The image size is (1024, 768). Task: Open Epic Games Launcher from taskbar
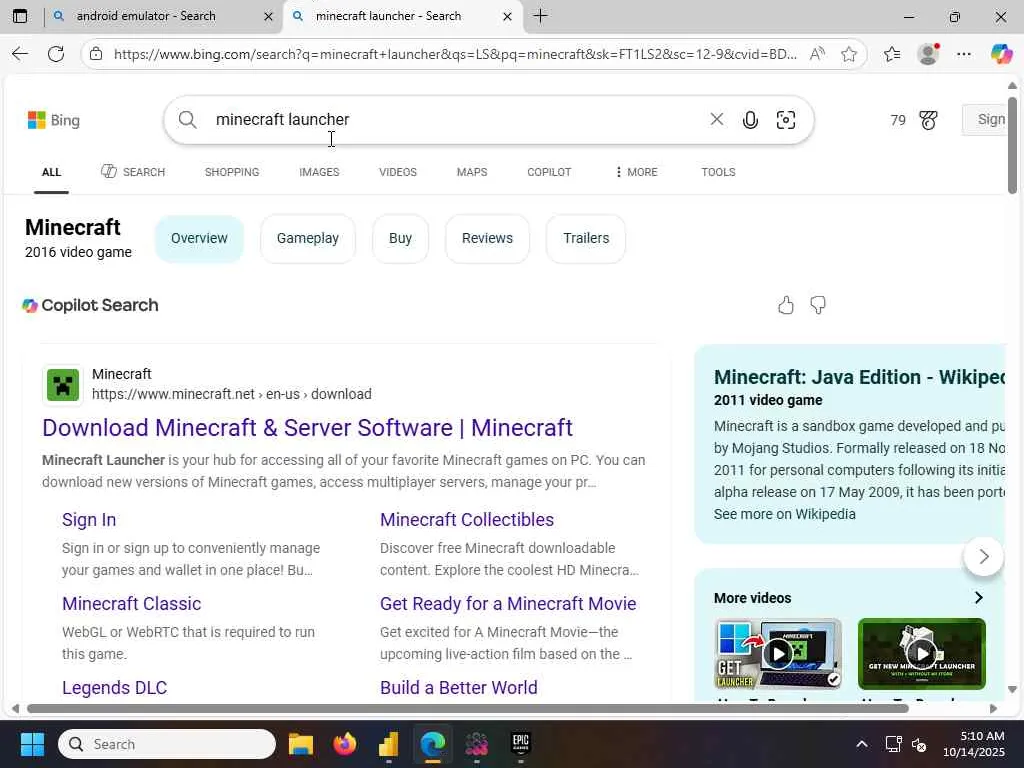coord(520,744)
